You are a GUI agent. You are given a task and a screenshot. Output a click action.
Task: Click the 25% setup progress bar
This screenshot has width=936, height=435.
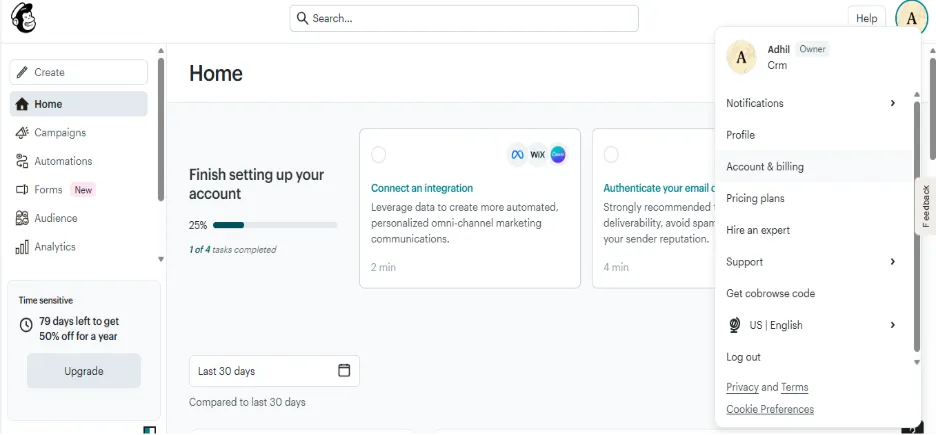tap(275, 225)
